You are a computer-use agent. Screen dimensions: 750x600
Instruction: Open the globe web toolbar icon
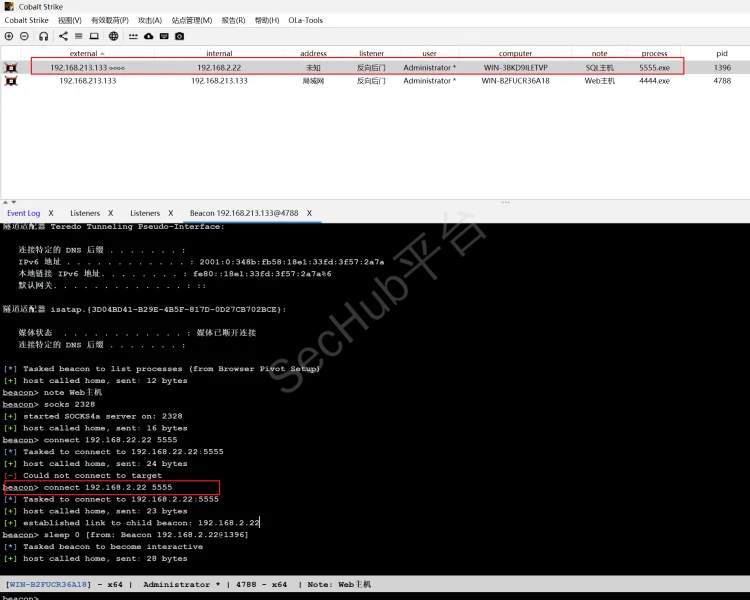[x=113, y=36]
